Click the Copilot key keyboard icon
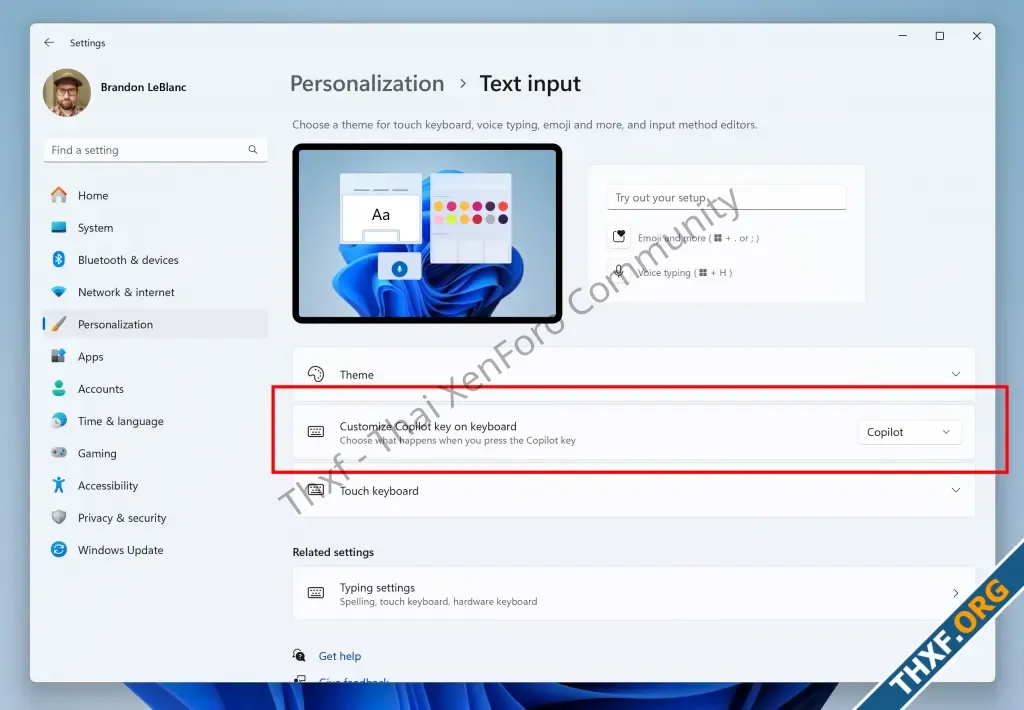 point(316,432)
